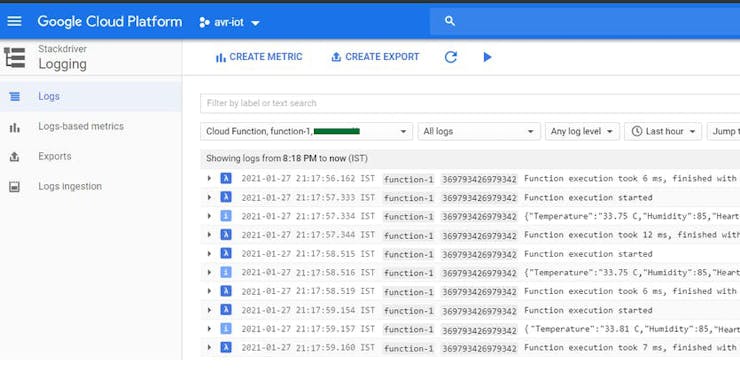Expand the 21:17:57.334 log entry
Viewport: 740px width, 372px height.
click(x=209, y=216)
